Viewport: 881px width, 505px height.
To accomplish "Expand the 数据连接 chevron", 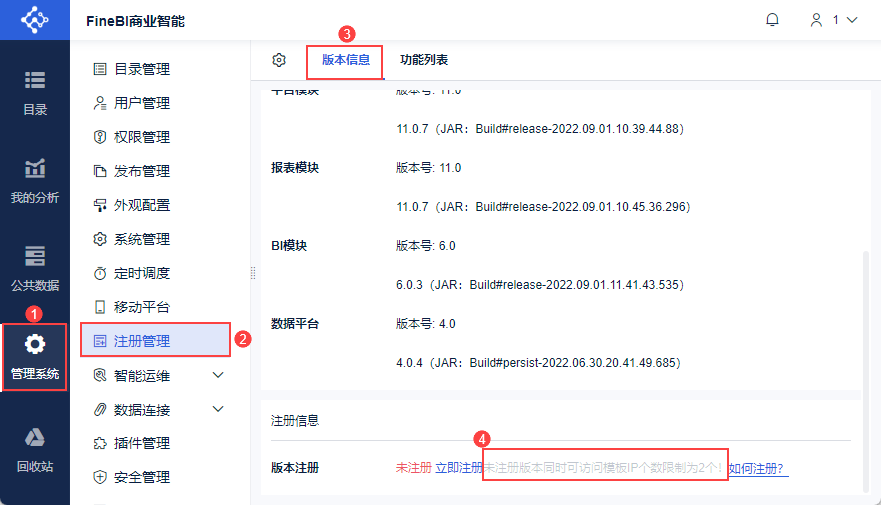I will point(218,409).
